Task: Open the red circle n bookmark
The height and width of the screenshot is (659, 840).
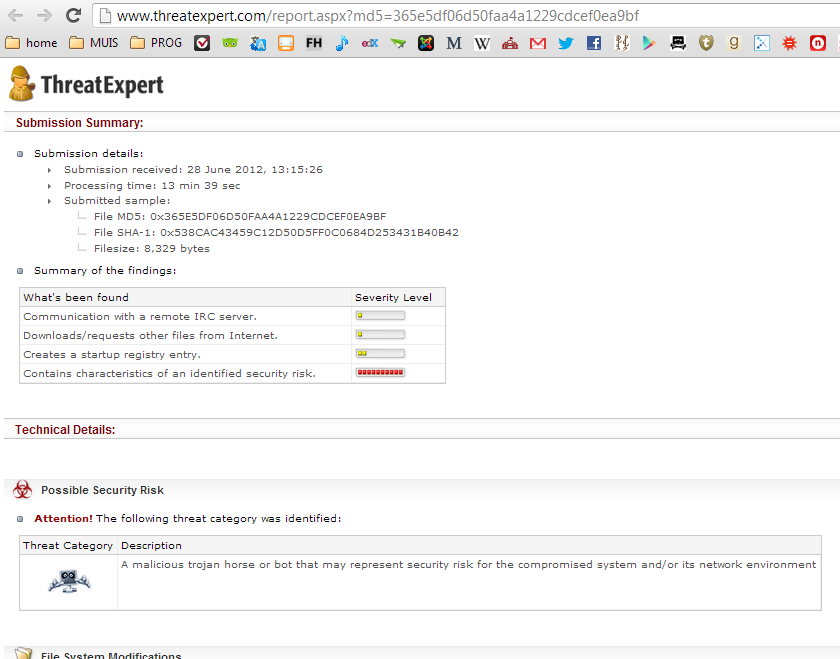Action: pos(818,43)
